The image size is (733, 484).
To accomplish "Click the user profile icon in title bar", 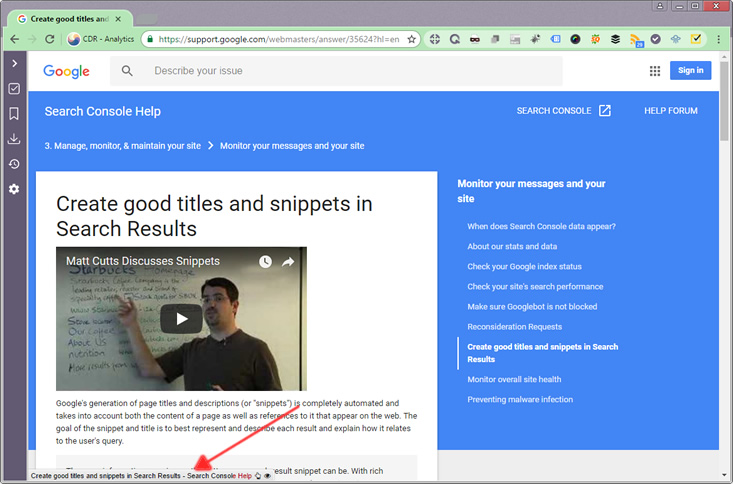I will tap(660, 6).
